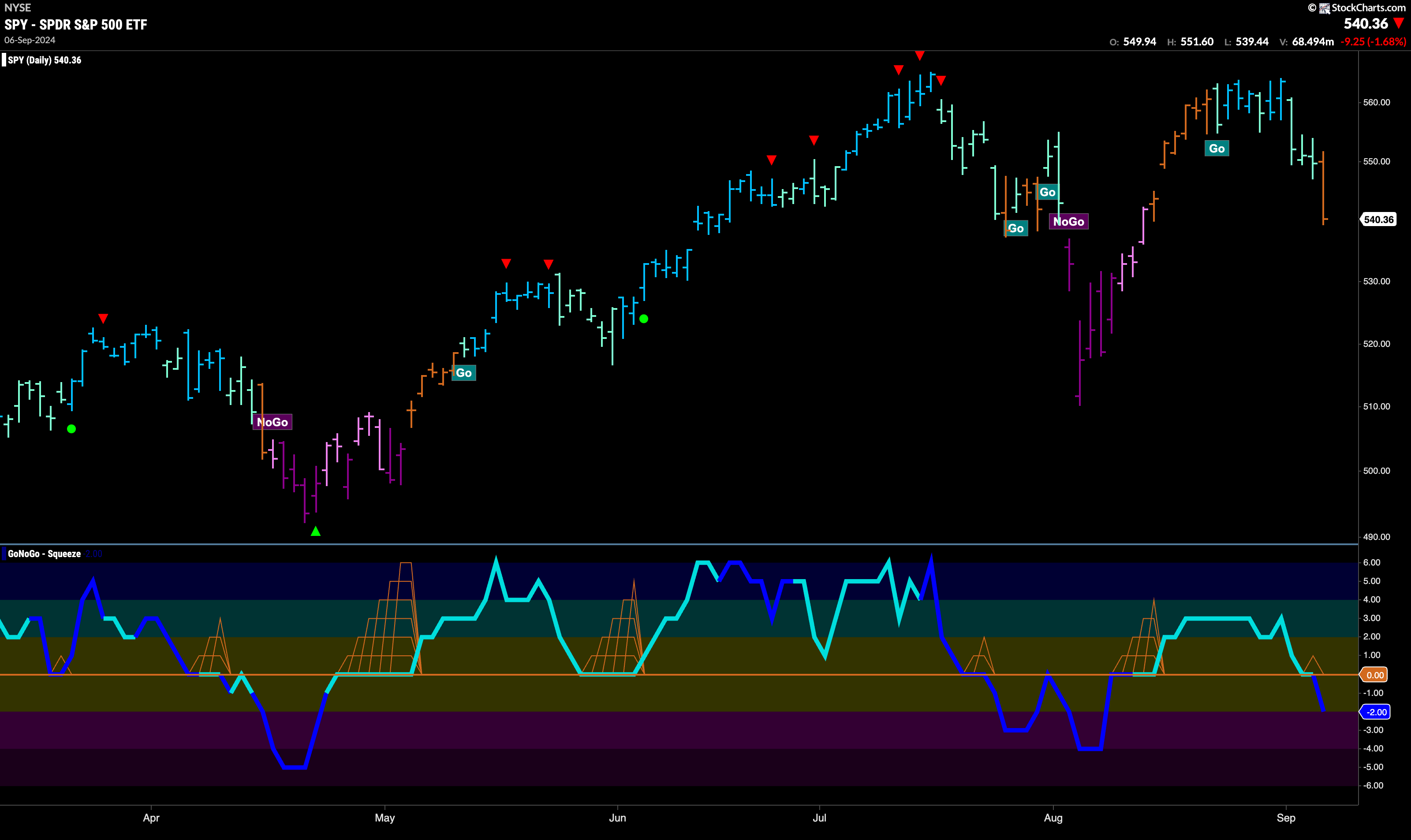This screenshot has height=840, width=1411.
Task: Click the red triangle in late June
Action: click(771, 160)
